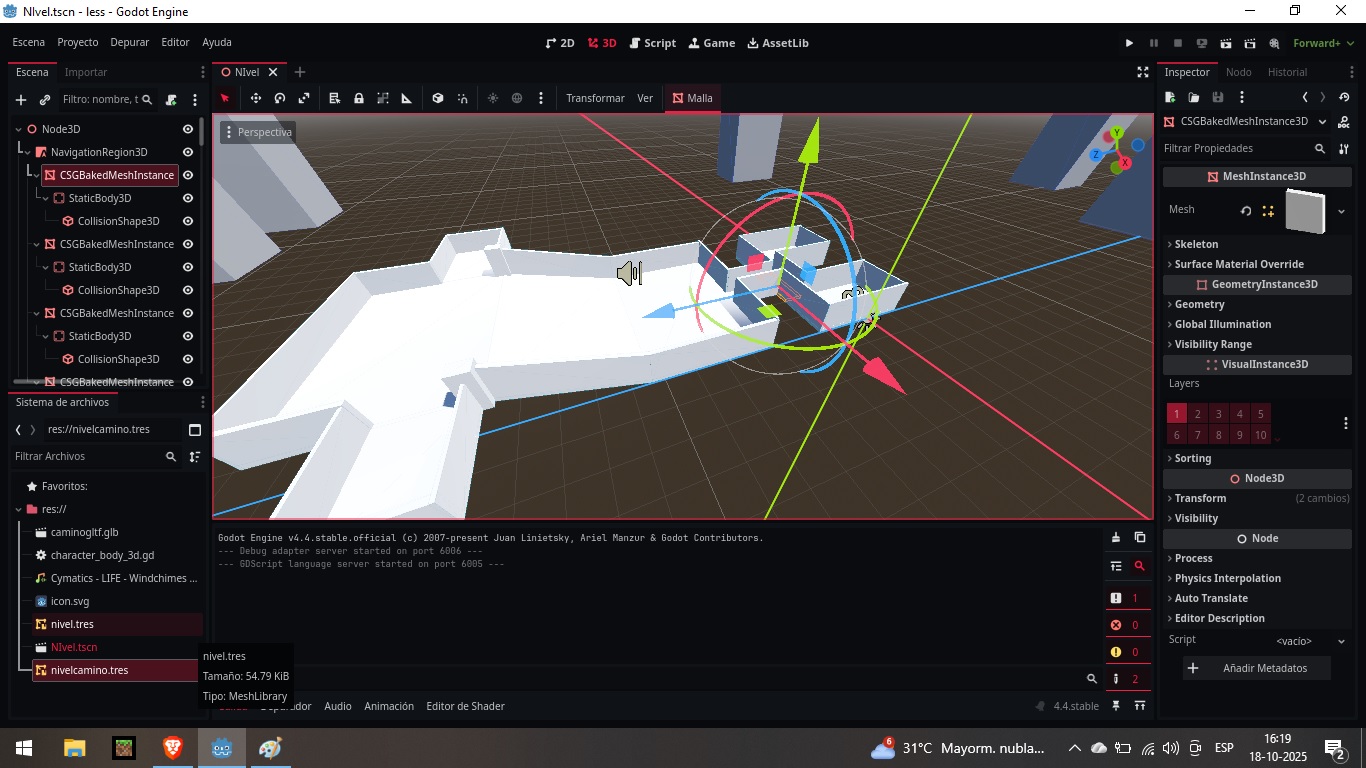Switch to the Script workspace

click(x=652, y=43)
